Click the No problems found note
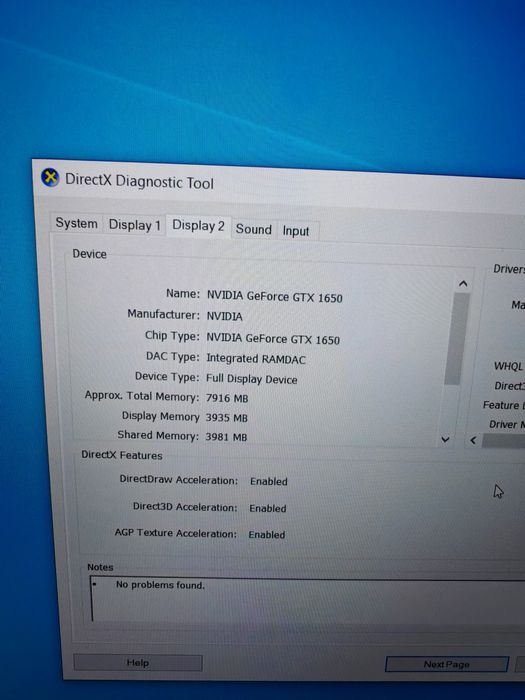The image size is (525, 700). pos(160,585)
